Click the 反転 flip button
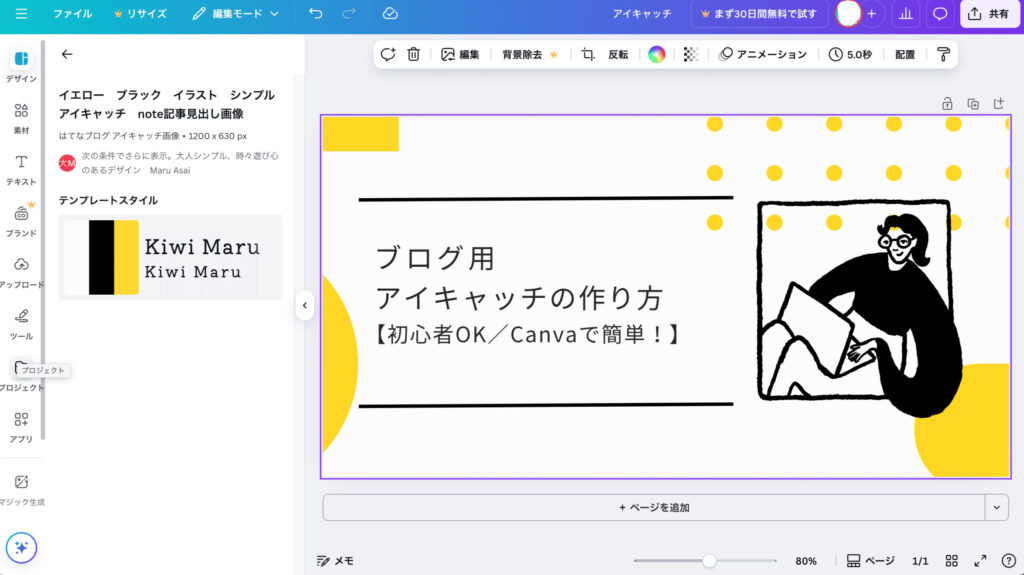Screen dimensions: 1024x575 (x=618, y=54)
